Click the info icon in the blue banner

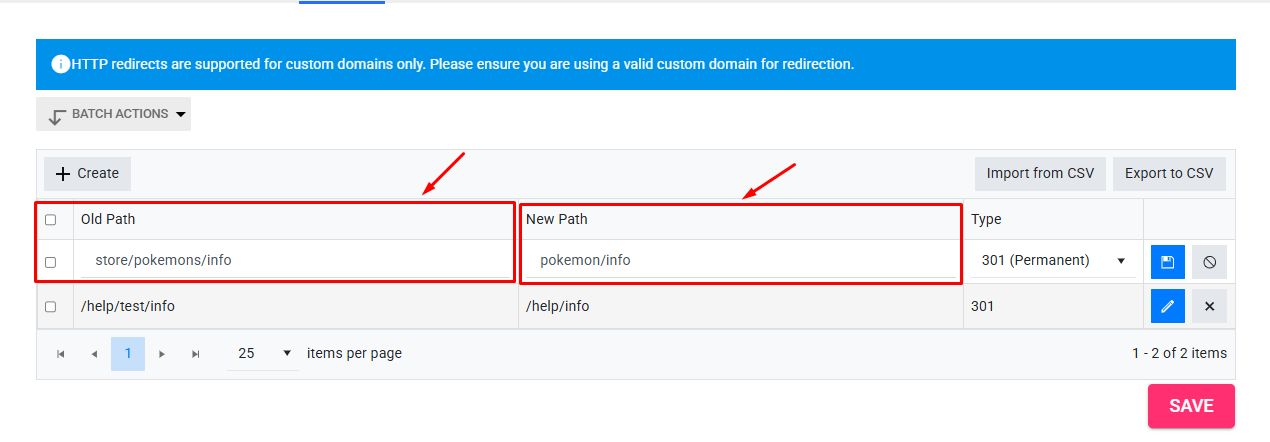(60, 64)
